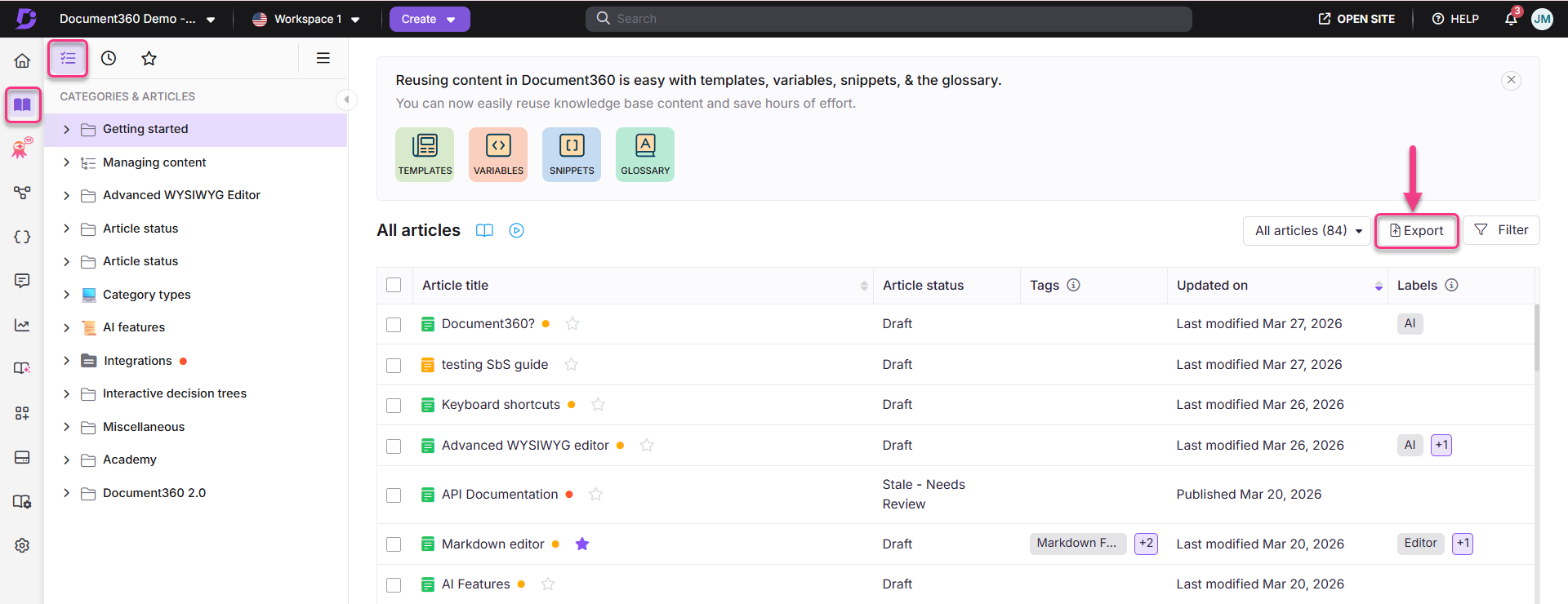Expand the Category types category
The width and height of the screenshot is (1568, 604).
click(66, 295)
